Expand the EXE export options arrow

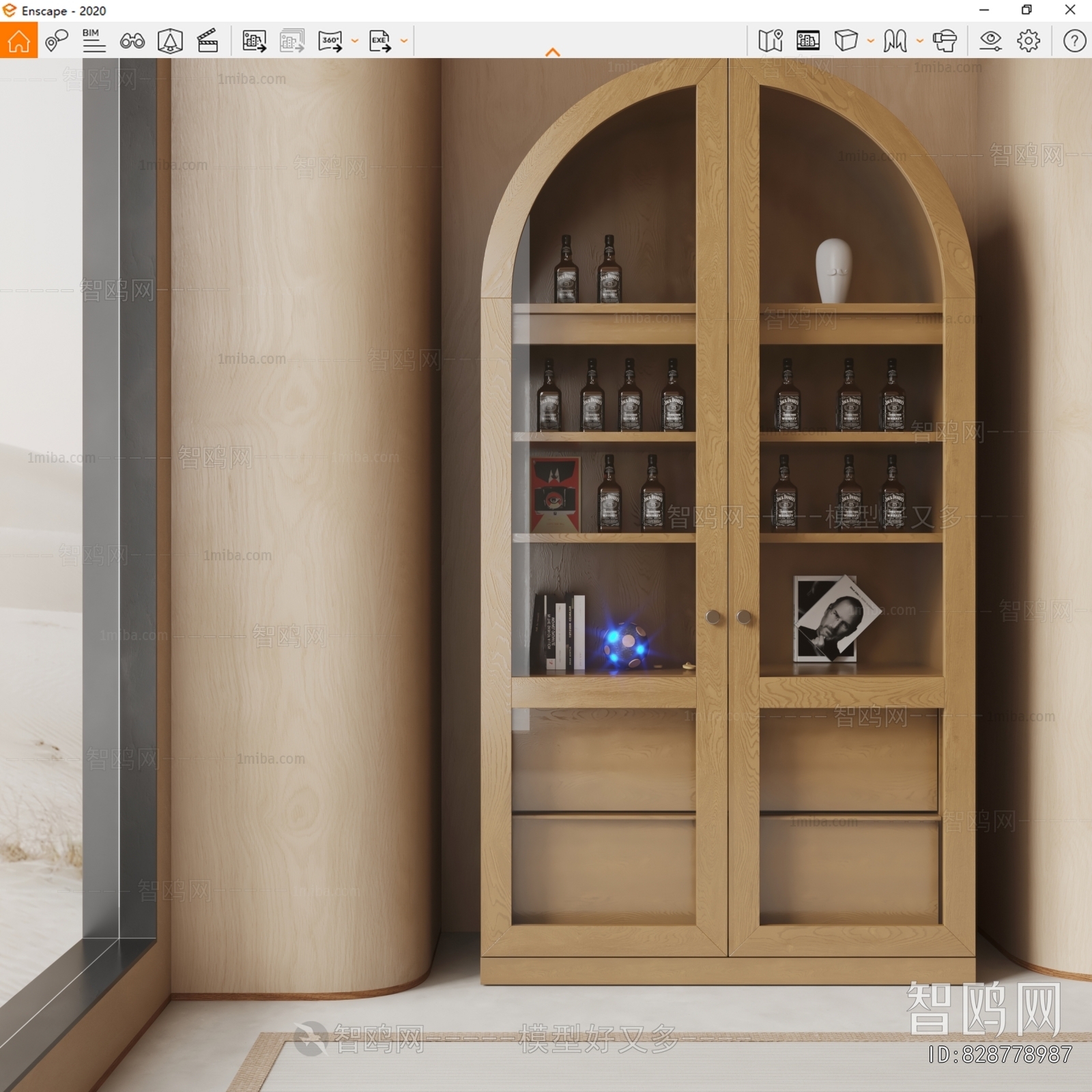point(404,41)
